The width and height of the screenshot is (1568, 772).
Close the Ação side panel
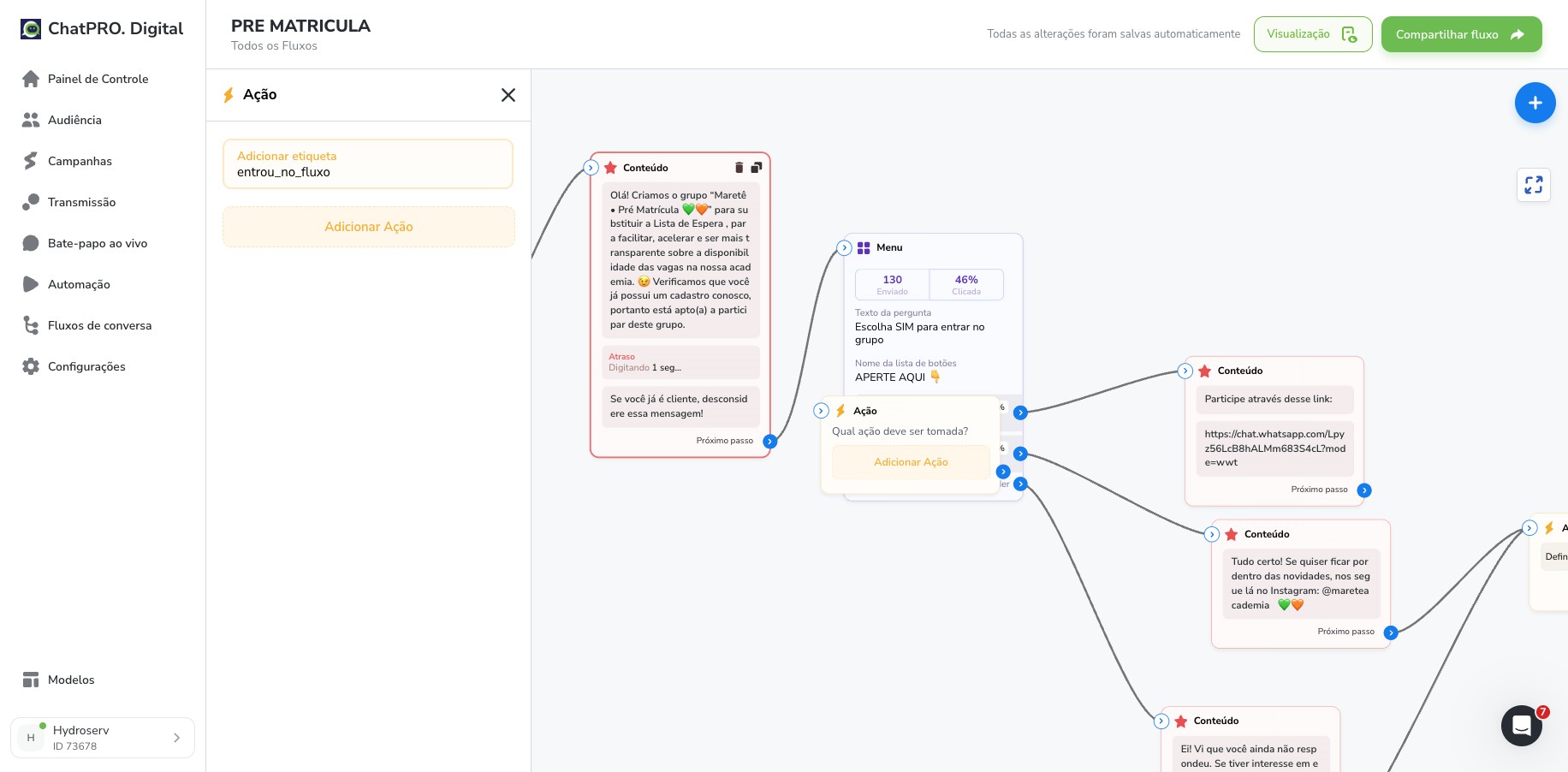508,95
